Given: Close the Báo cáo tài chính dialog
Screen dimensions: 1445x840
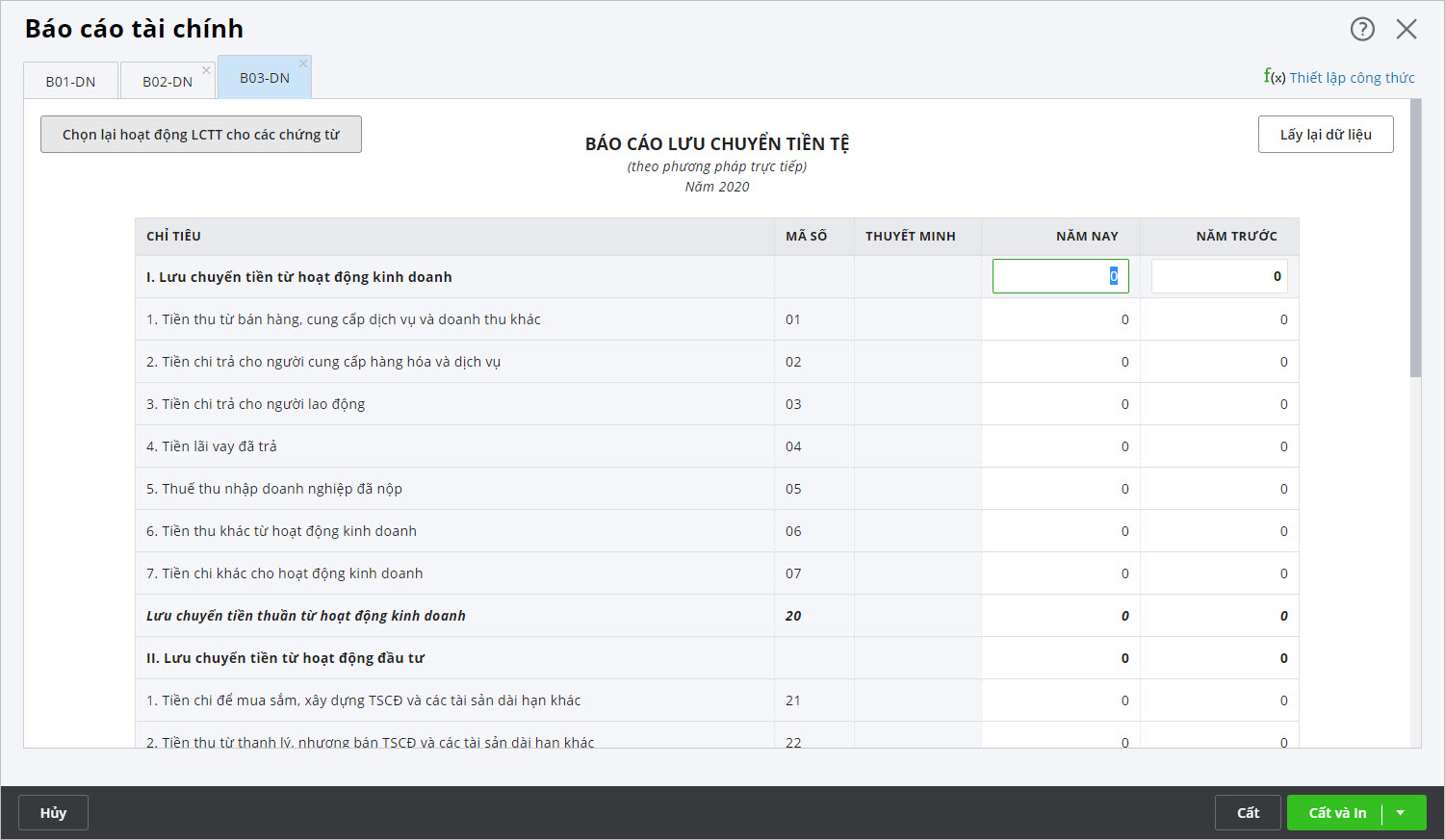Looking at the screenshot, I should pyautogui.click(x=1406, y=29).
